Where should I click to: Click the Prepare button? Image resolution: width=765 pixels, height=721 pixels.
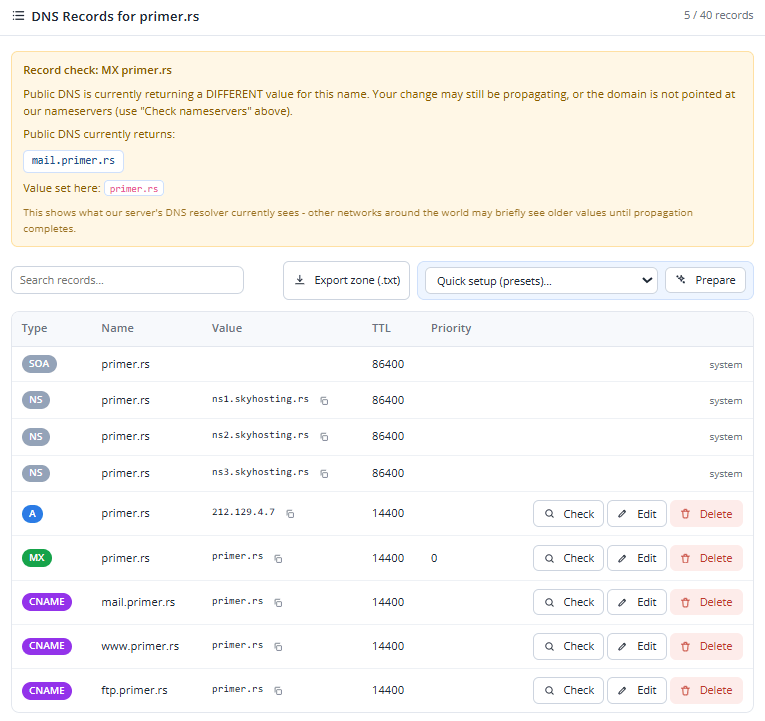[x=705, y=280]
